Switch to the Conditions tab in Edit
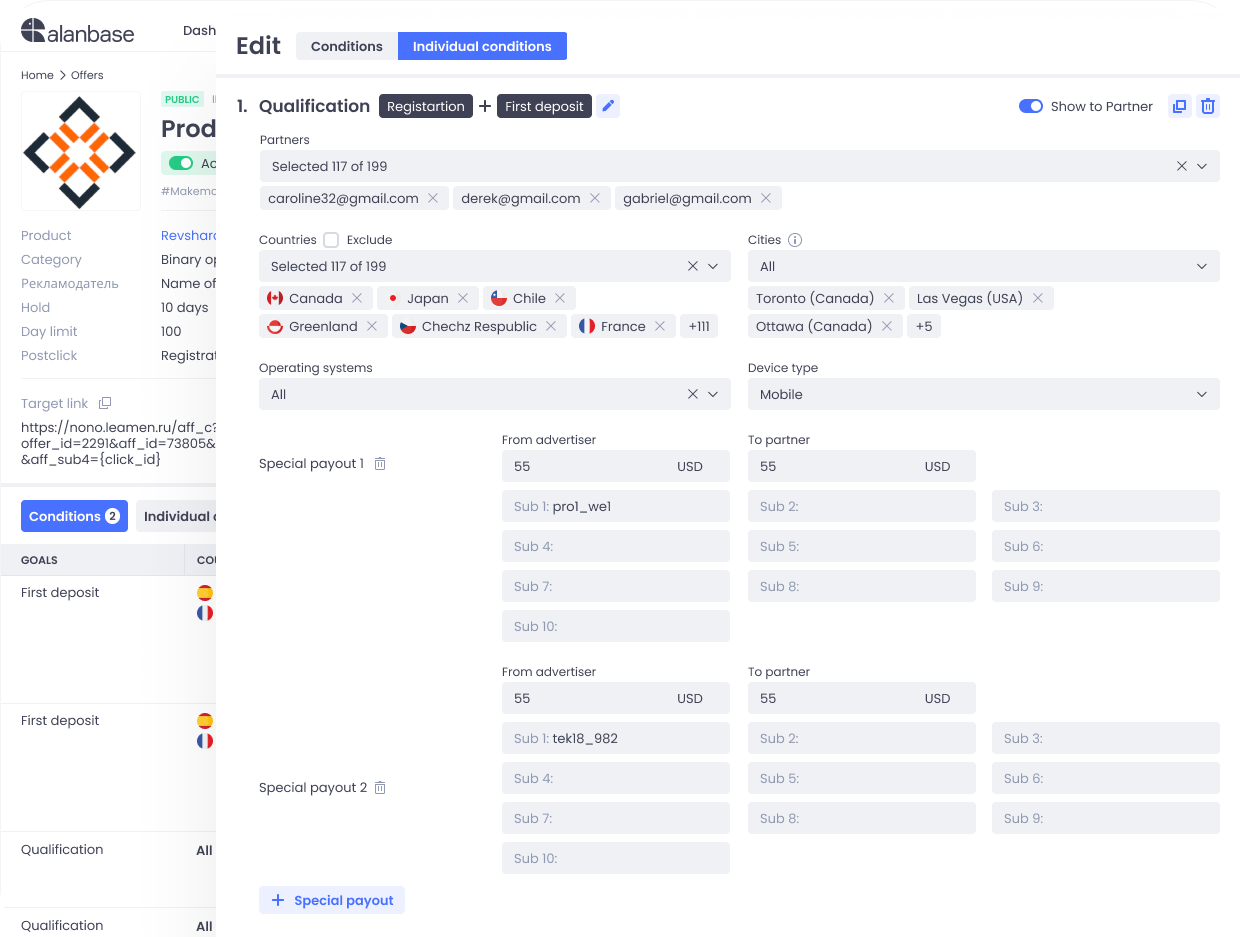The width and height of the screenshot is (1240, 937). coord(346,46)
